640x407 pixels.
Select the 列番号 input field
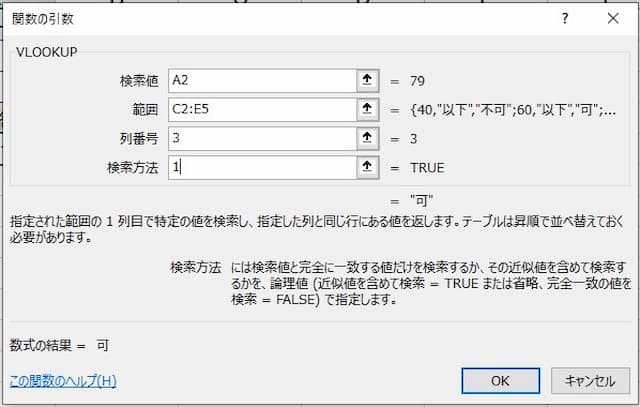(x=262, y=138)
